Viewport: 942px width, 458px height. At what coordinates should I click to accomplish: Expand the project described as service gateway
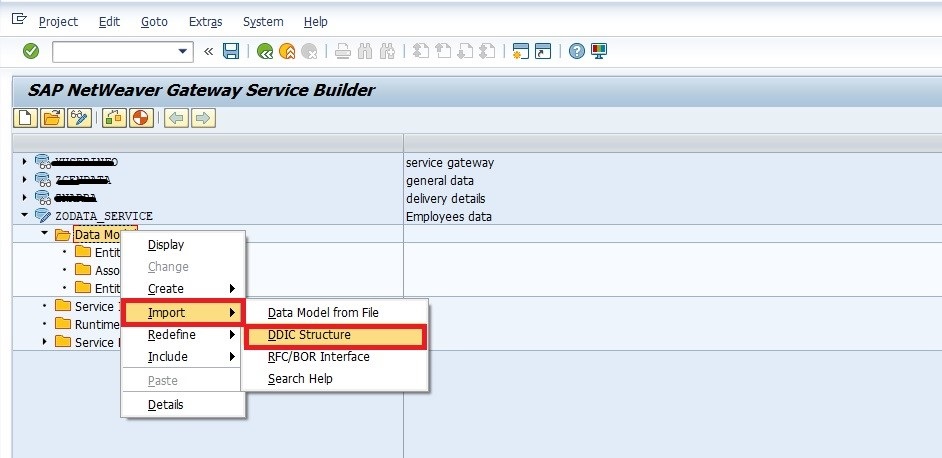(x=24, y=162)
